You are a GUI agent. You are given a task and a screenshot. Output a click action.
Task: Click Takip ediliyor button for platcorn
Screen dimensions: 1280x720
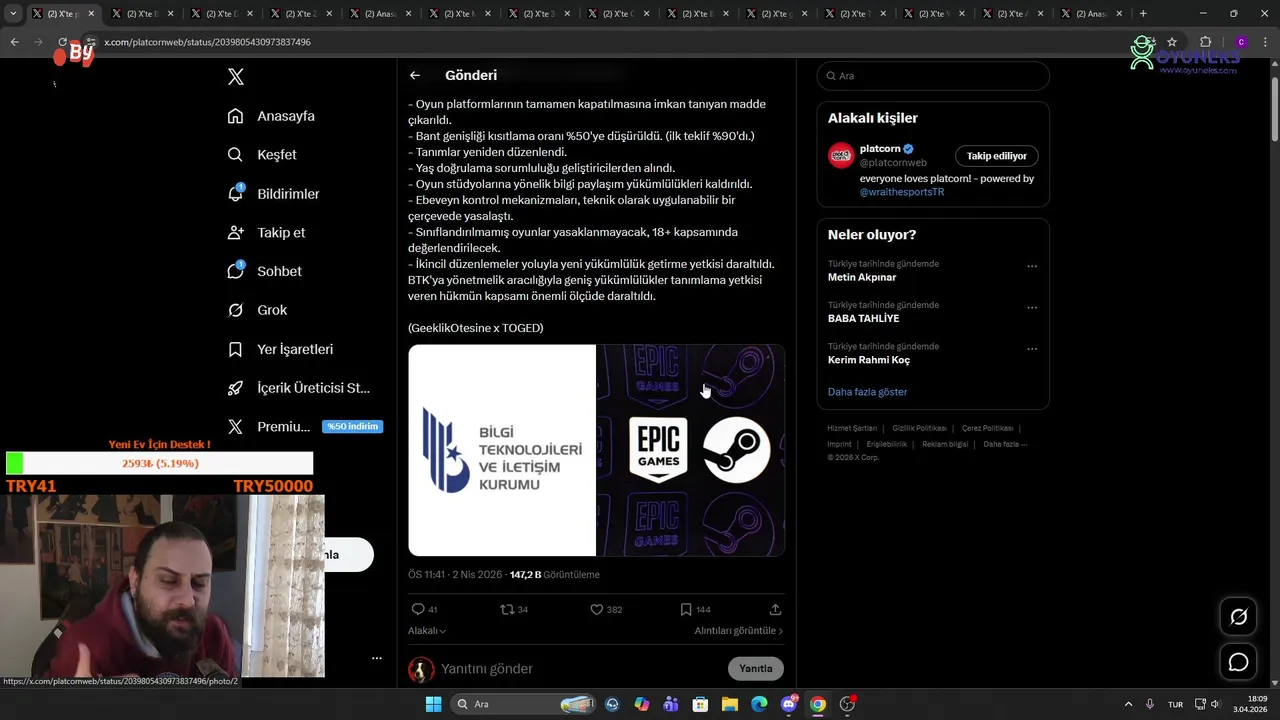coord(997,156)
